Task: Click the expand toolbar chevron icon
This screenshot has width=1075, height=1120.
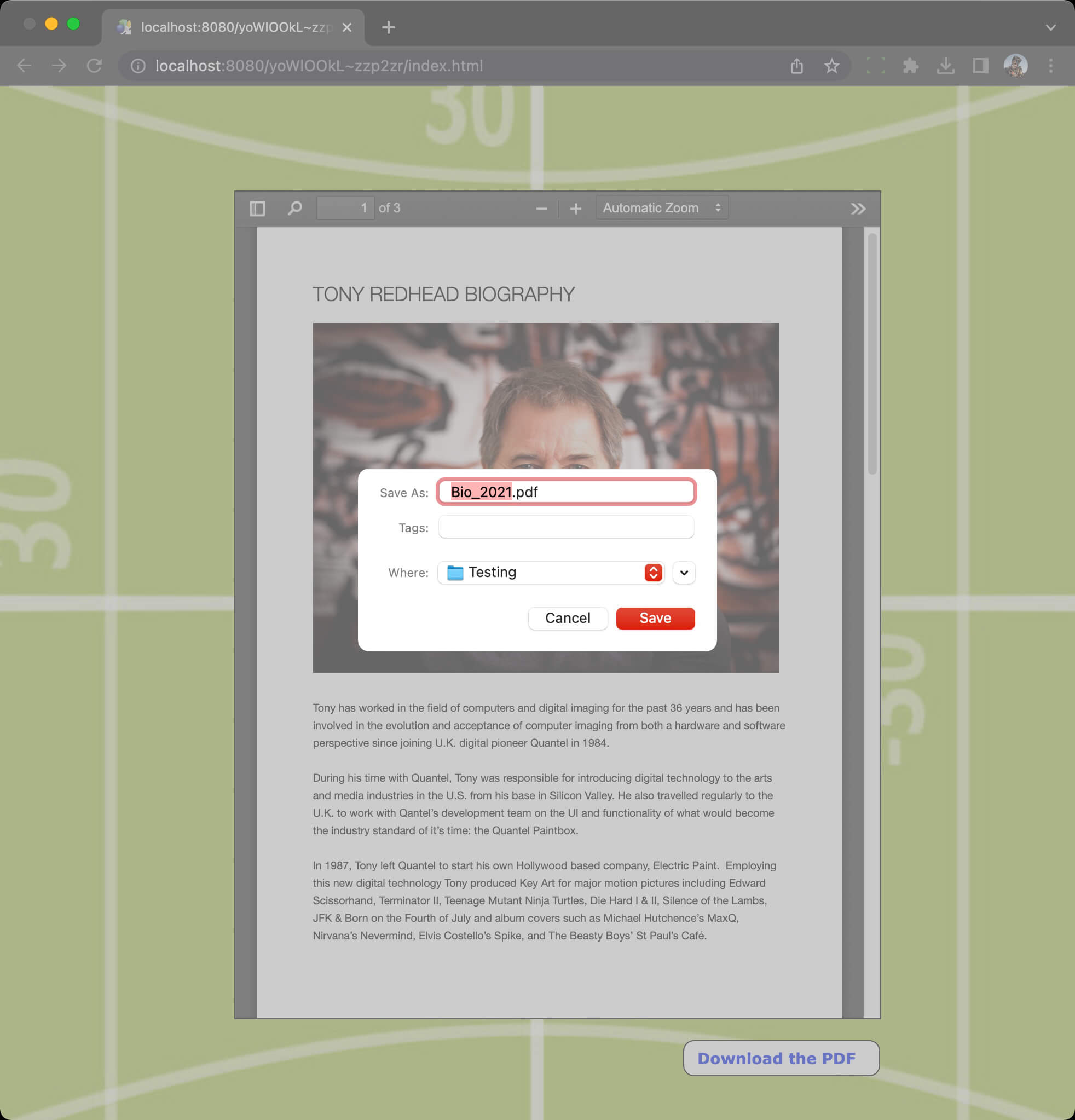Action: [857, 208]
